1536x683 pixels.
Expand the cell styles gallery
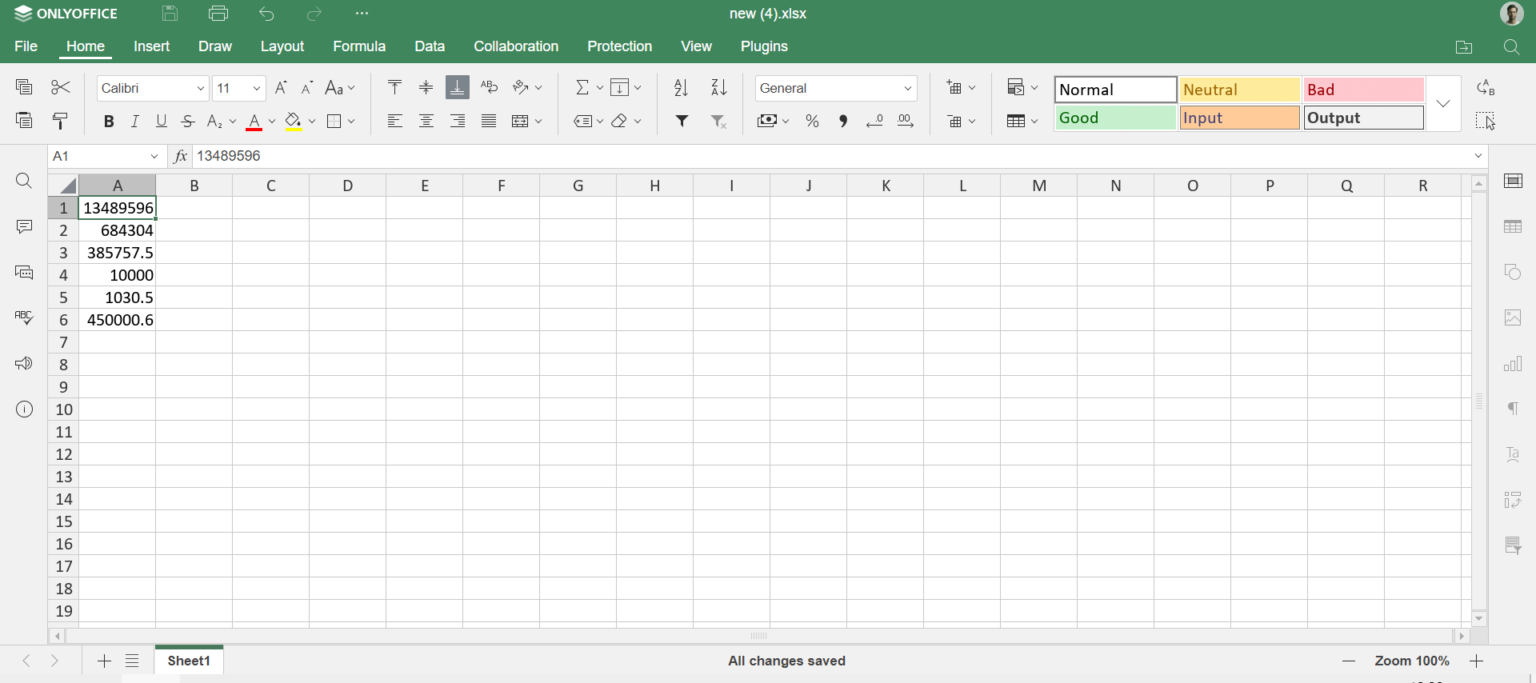(x=1443, y=104)
